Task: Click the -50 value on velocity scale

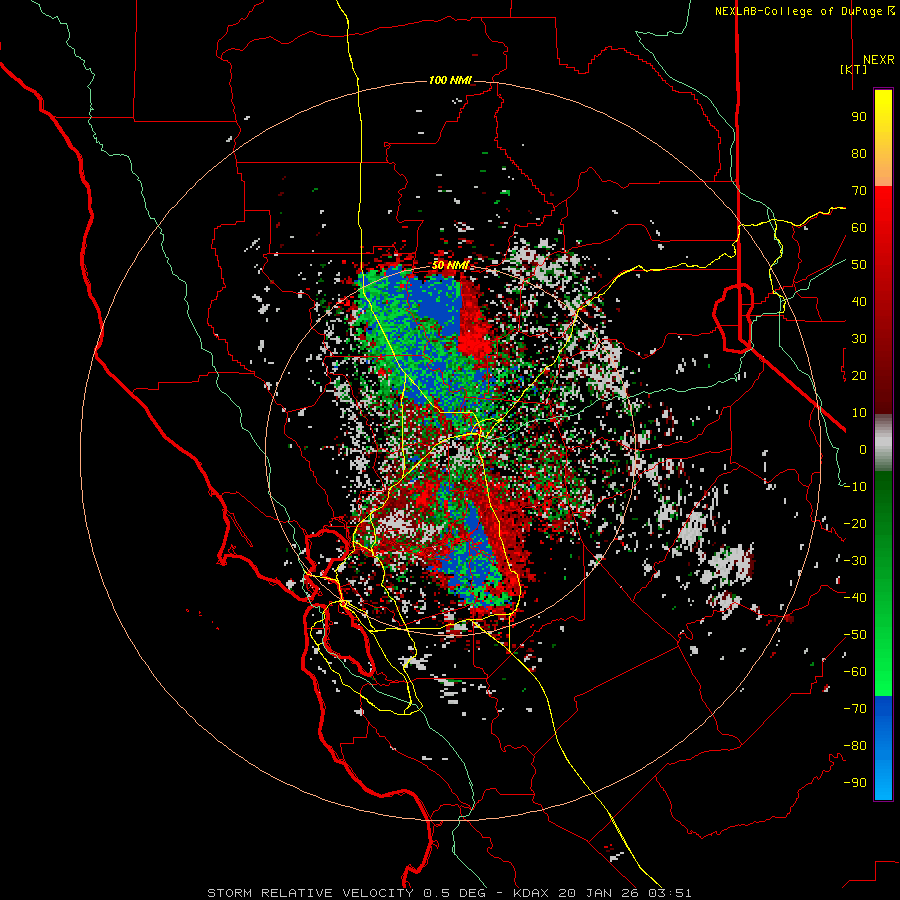Action: click(855, 634)
